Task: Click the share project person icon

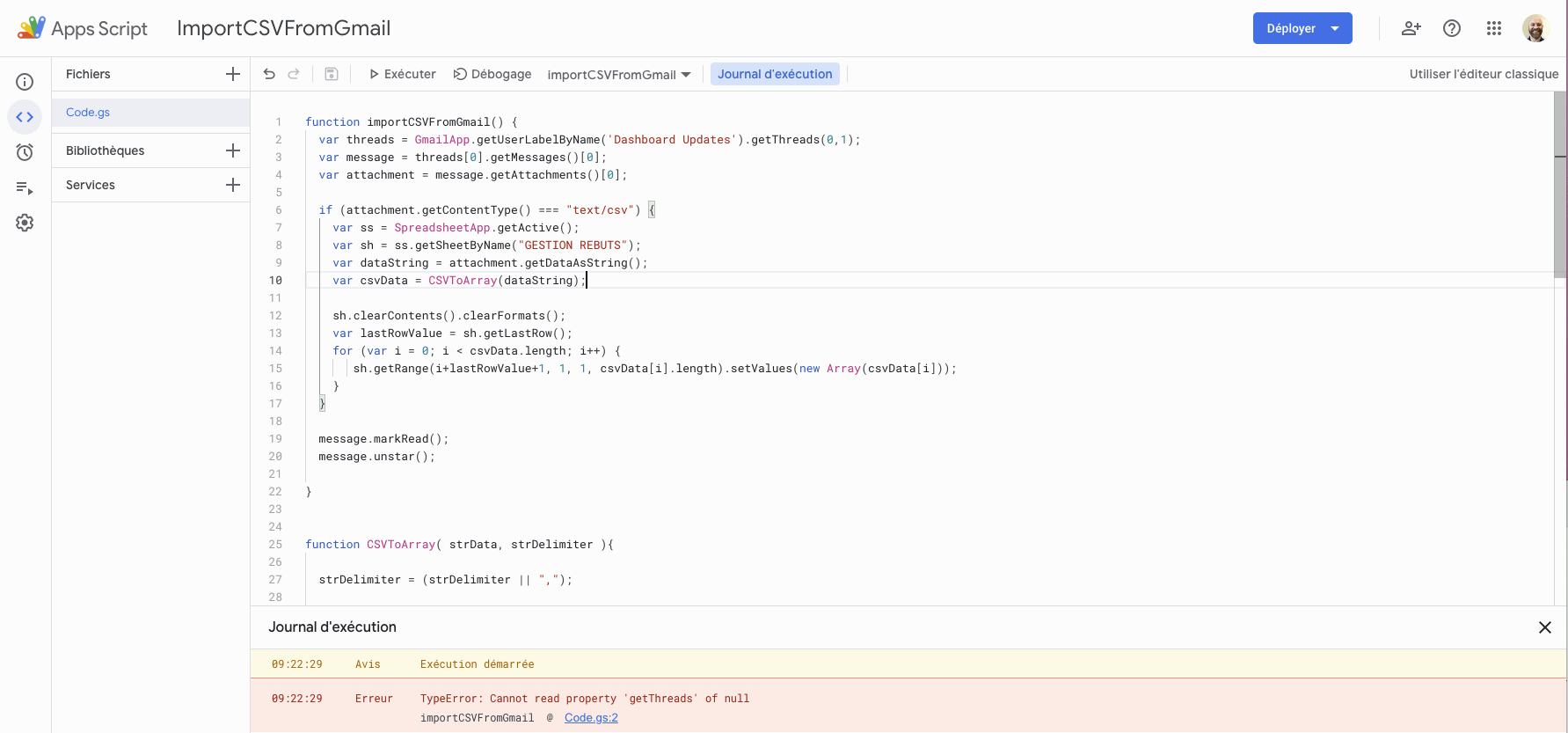Action: [1411, 28]
